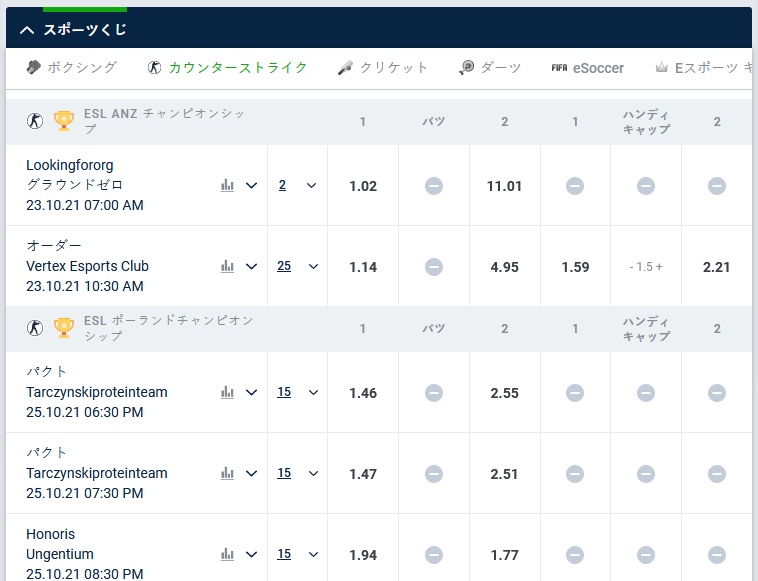This screenshot has width=758, height=581.
Task: Open markets dropdown for 07:30 PM match
Action: (x=313, y=473)
